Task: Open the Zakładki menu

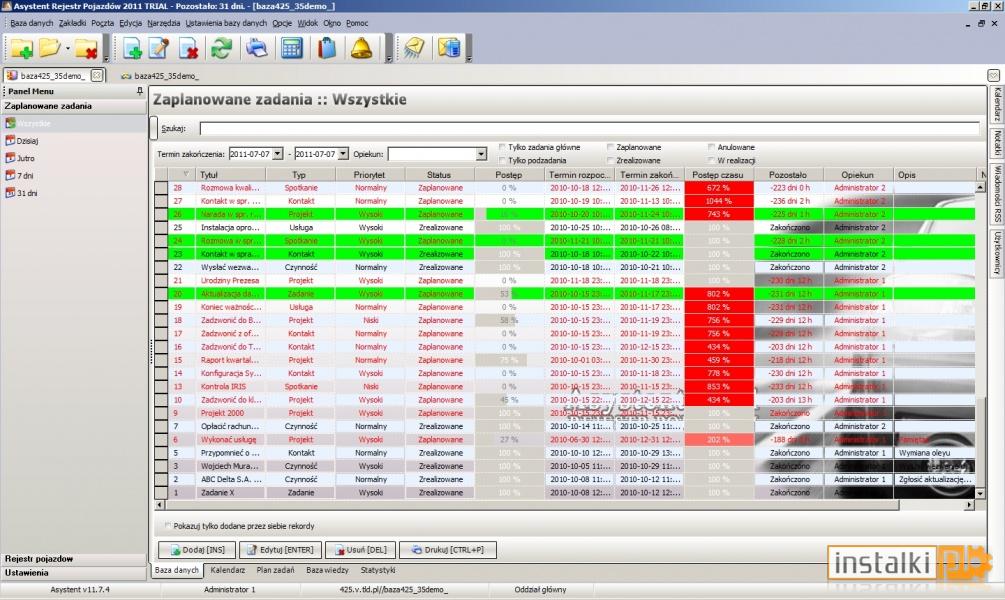Action: point(72,23)
